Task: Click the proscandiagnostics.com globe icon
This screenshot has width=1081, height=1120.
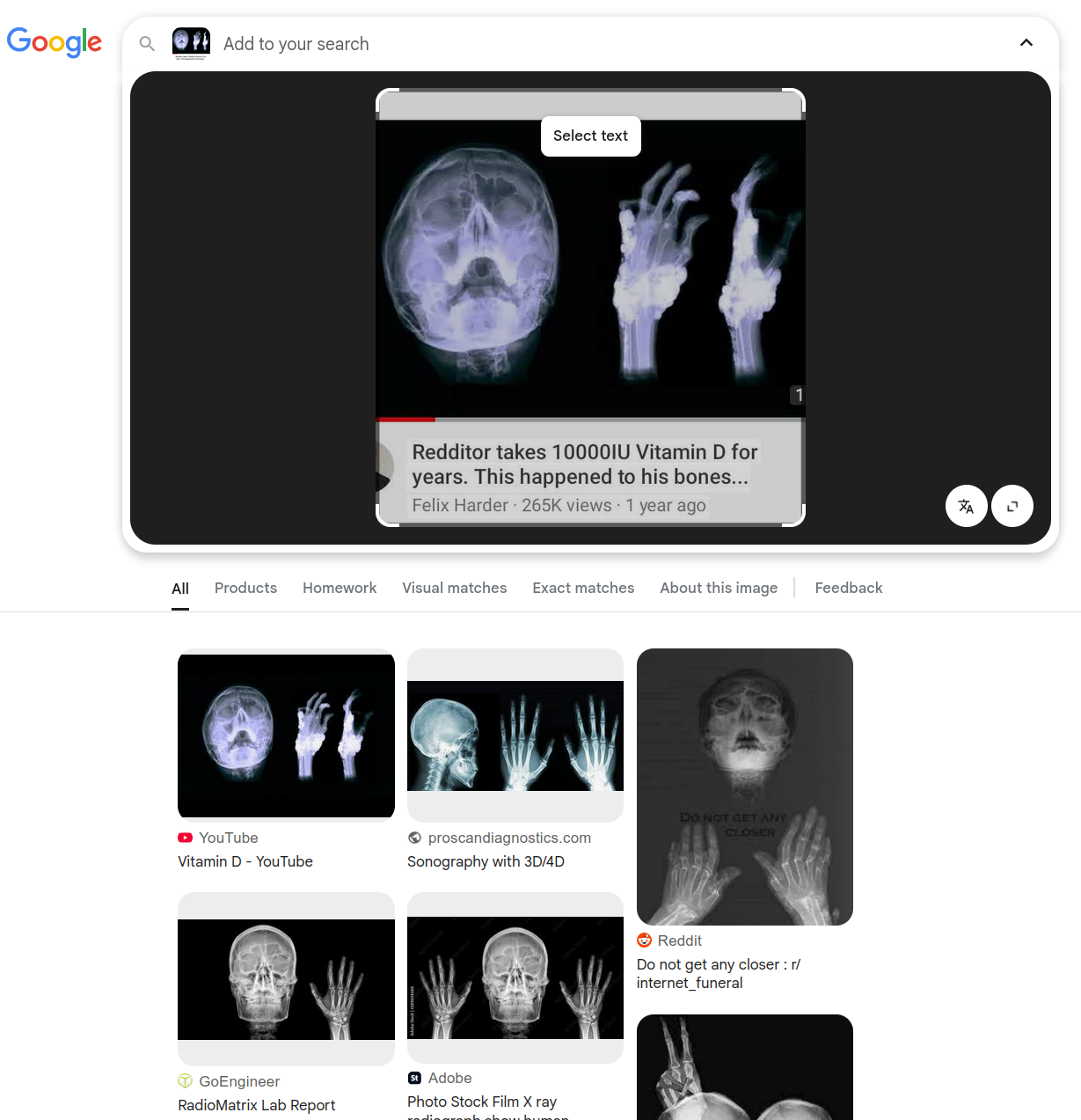Action: coord(414,838)
